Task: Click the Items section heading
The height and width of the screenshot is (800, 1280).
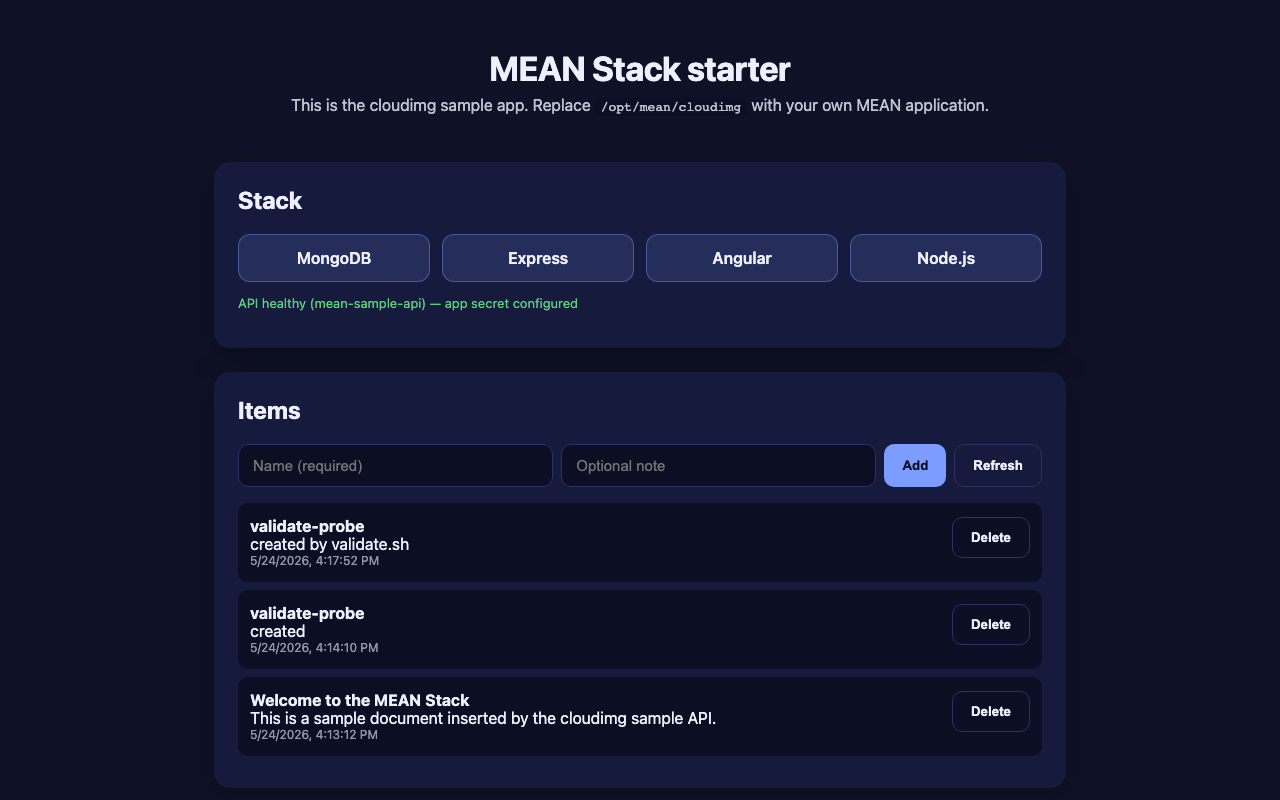Action: 269,411
